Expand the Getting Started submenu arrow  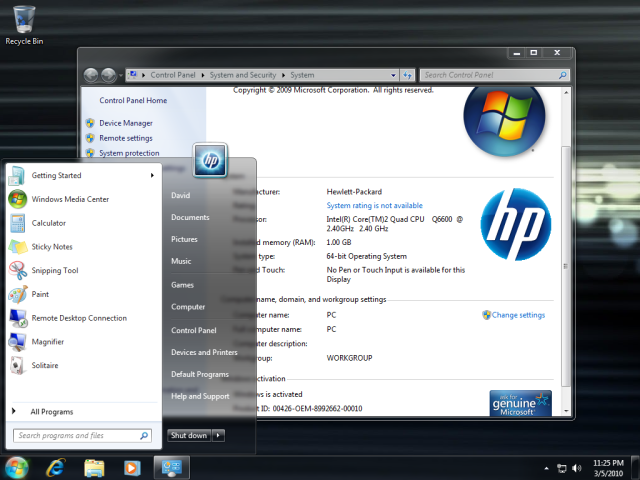(152, 176)
